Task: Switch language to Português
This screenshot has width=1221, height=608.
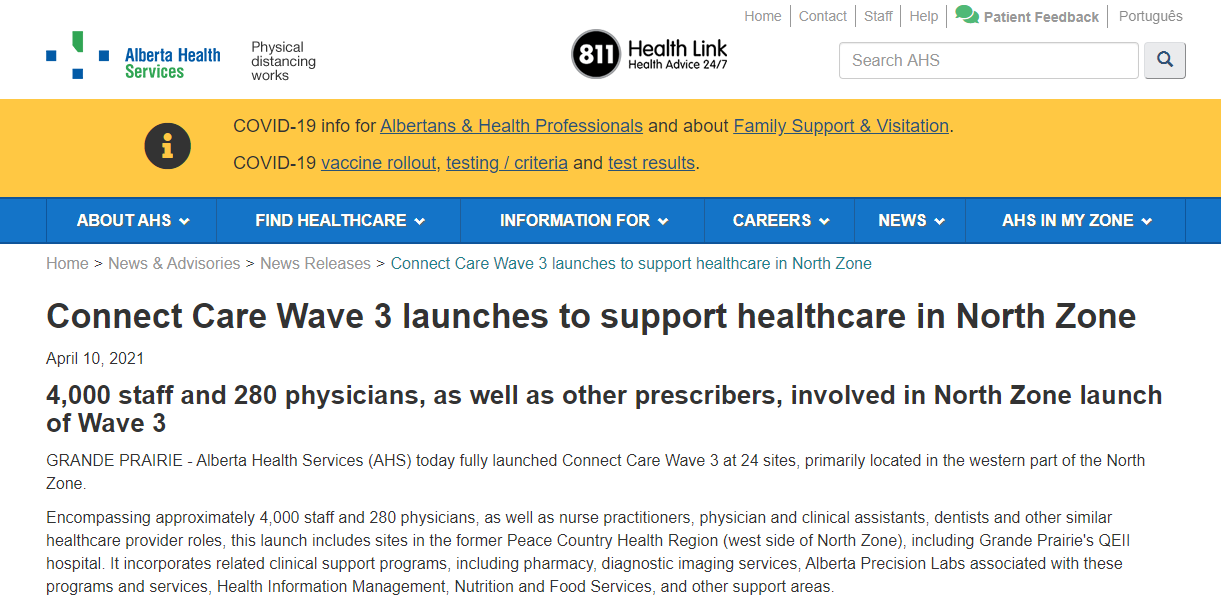Action: point(1150,16)
